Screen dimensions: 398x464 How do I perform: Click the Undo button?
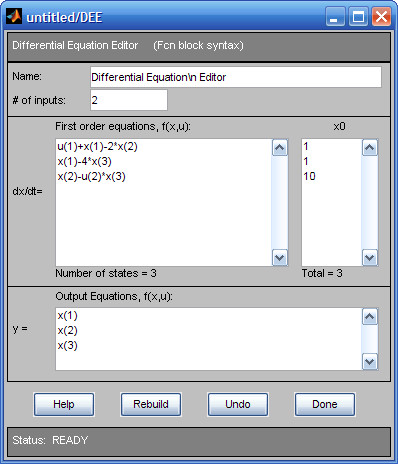tap(238, 404)
